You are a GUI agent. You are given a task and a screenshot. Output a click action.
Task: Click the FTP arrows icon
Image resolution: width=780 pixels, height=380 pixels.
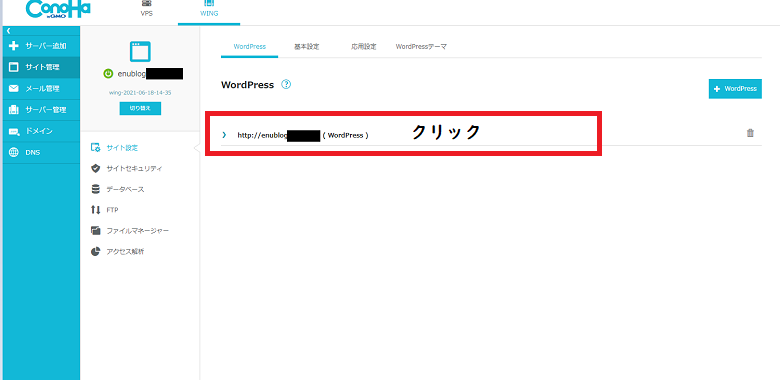pos(96,210)
